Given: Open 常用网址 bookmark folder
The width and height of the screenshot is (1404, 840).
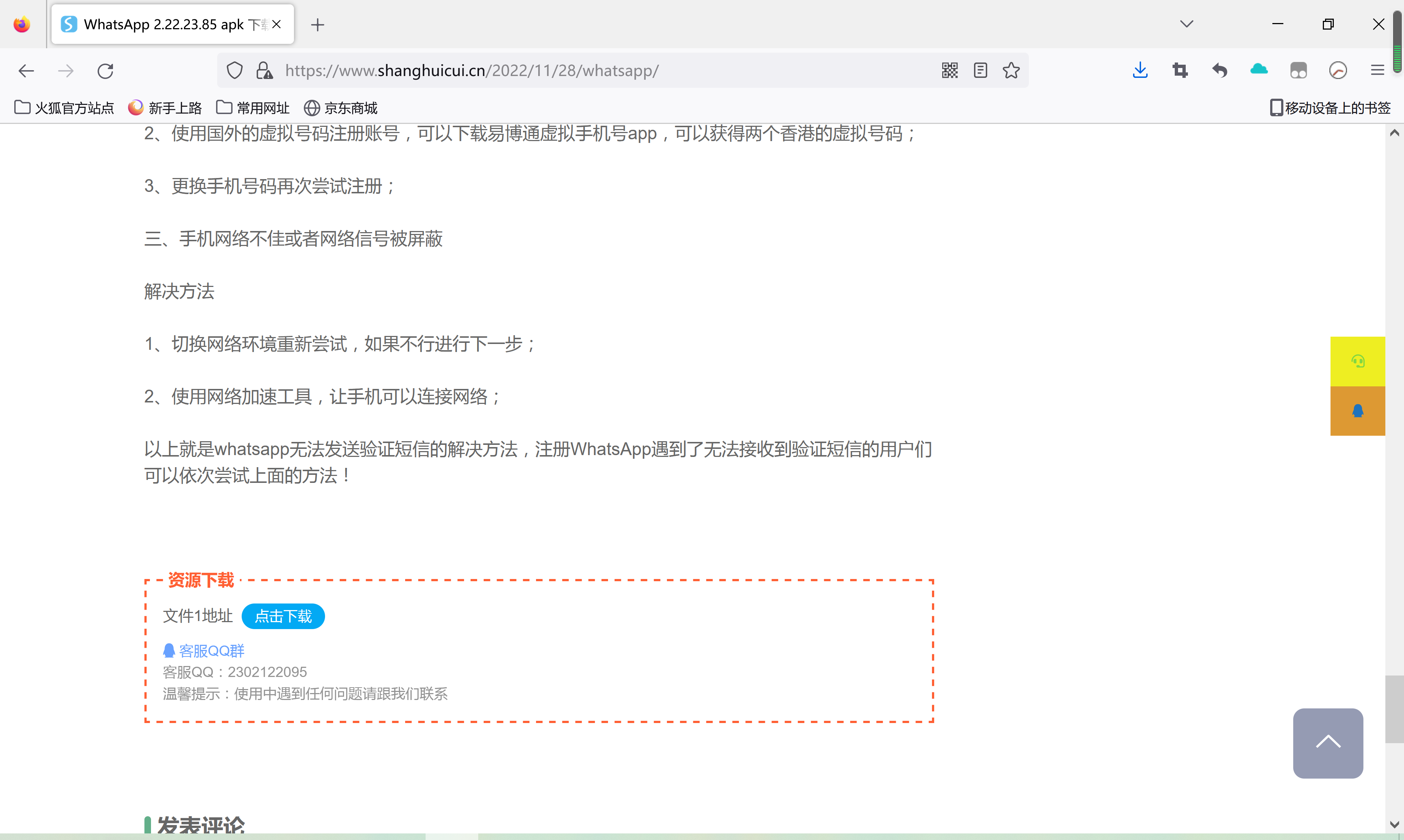Looking at the screenshot, I should [253, 107].
